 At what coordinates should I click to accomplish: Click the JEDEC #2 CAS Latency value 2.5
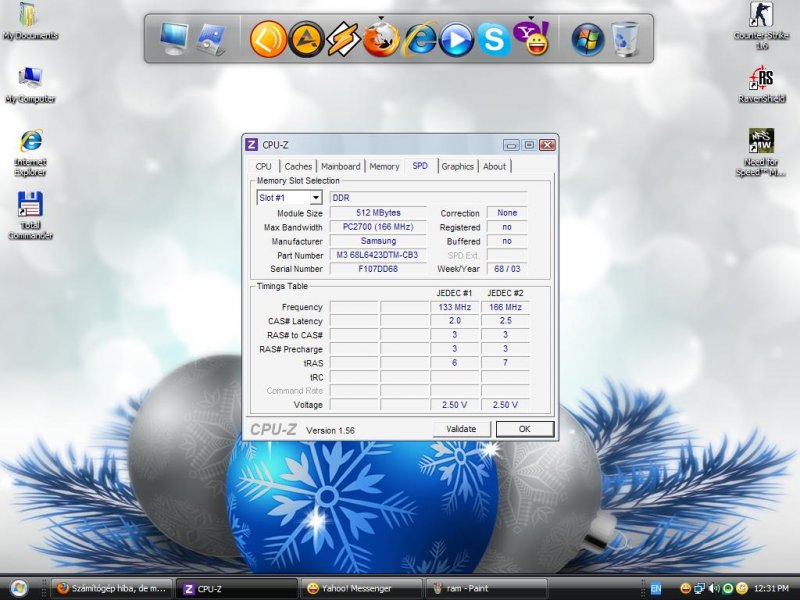click(x=505, y=321)
